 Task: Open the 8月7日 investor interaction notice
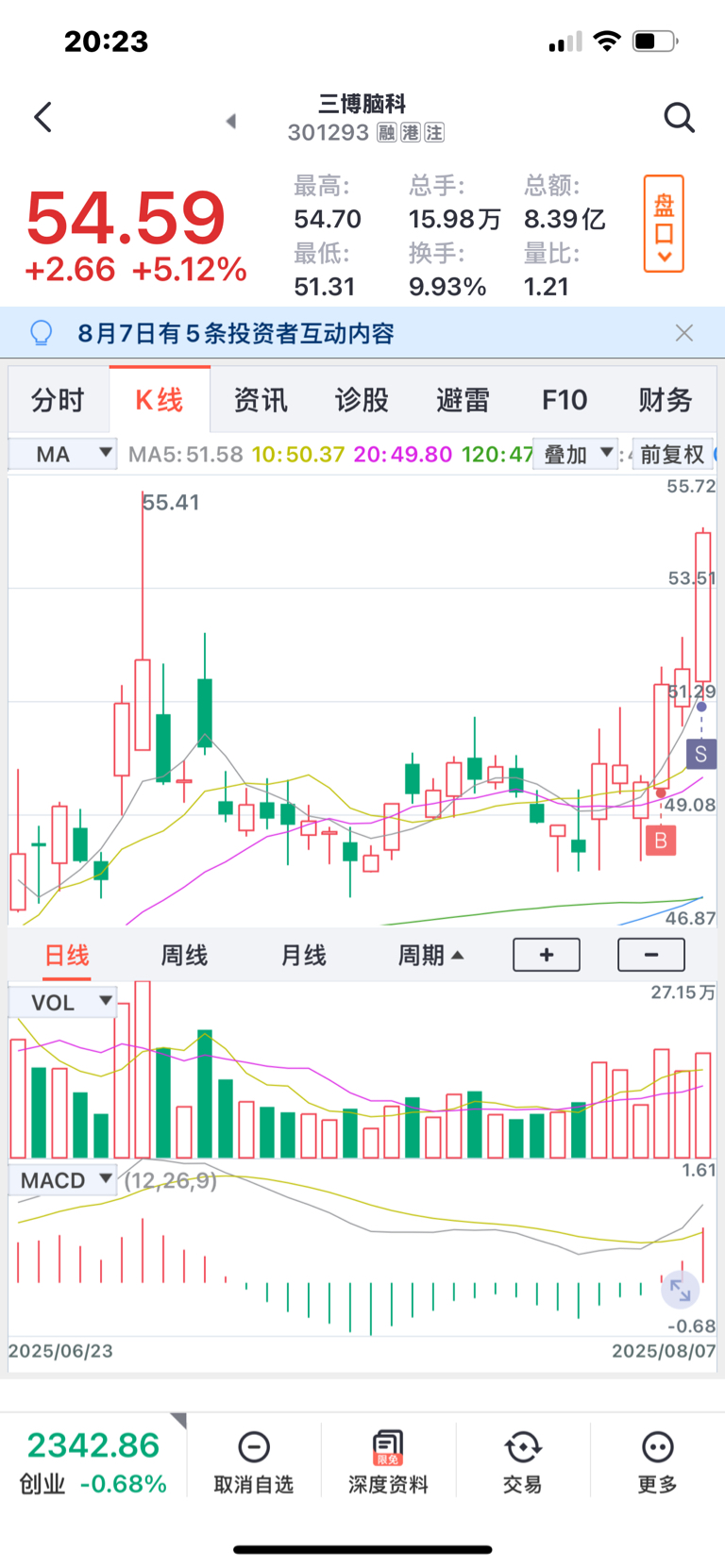[236, 333]
